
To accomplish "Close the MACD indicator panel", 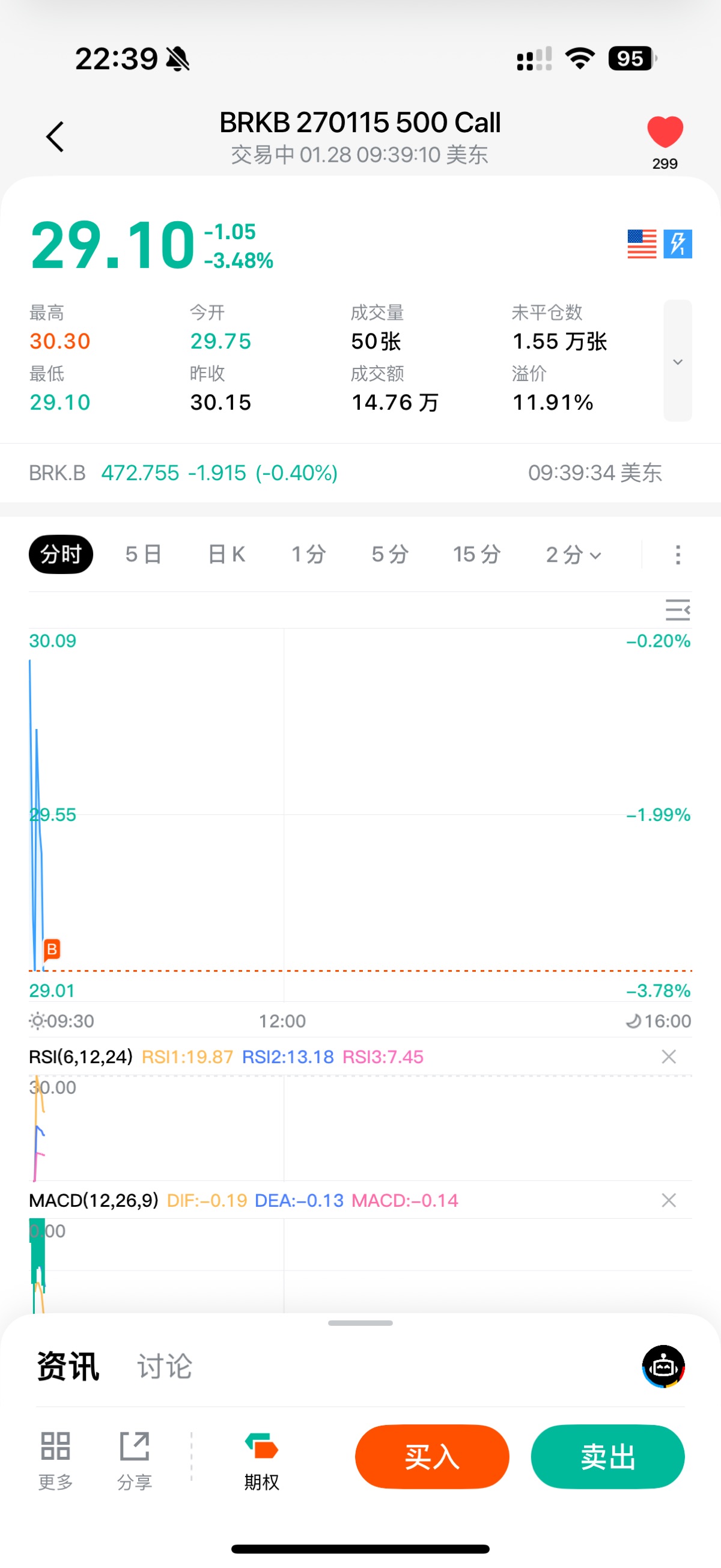I will pyautogui.click(x=669, y=1200).
